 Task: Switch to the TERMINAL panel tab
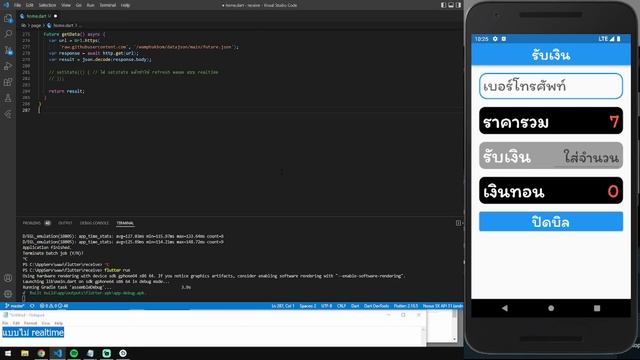pyautogui.click(x=125, y=223)
